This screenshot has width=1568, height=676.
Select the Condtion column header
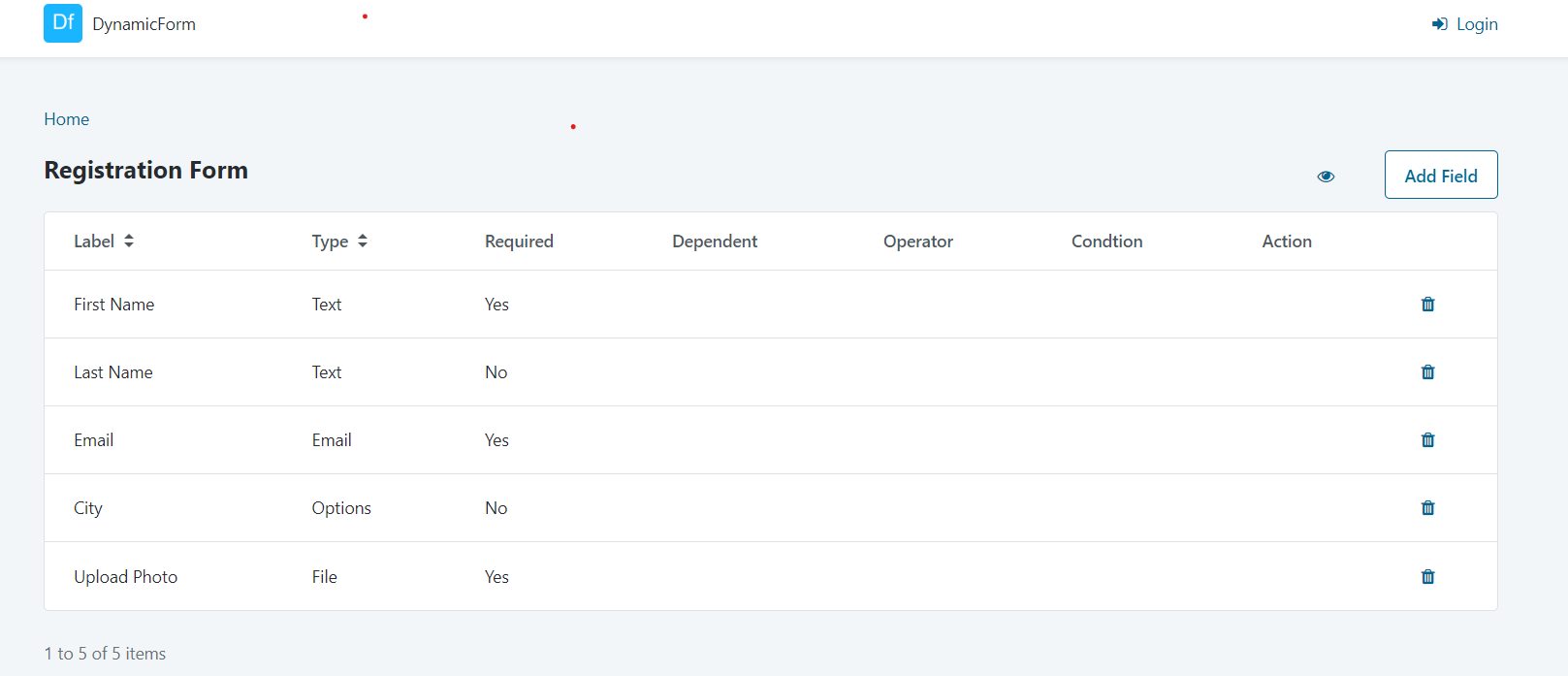(1106, 241)
